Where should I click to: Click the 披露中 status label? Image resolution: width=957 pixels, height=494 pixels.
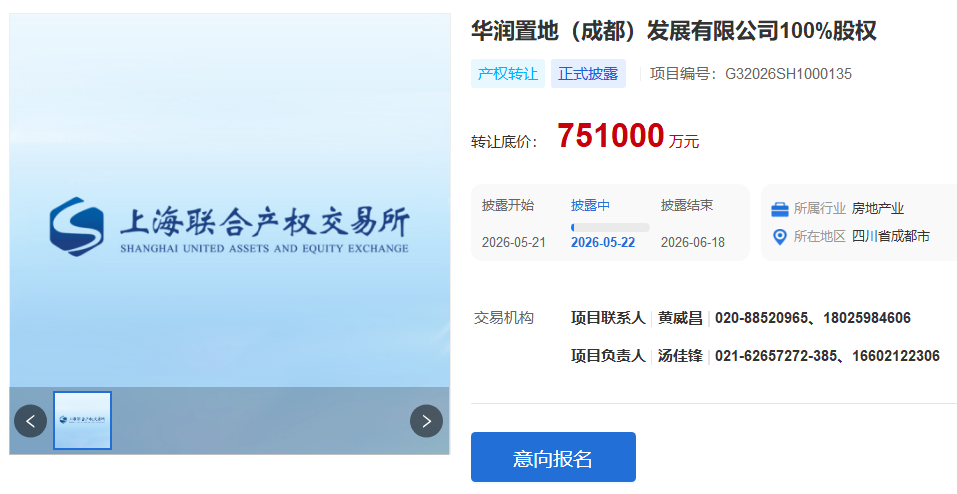pos(590,205)
